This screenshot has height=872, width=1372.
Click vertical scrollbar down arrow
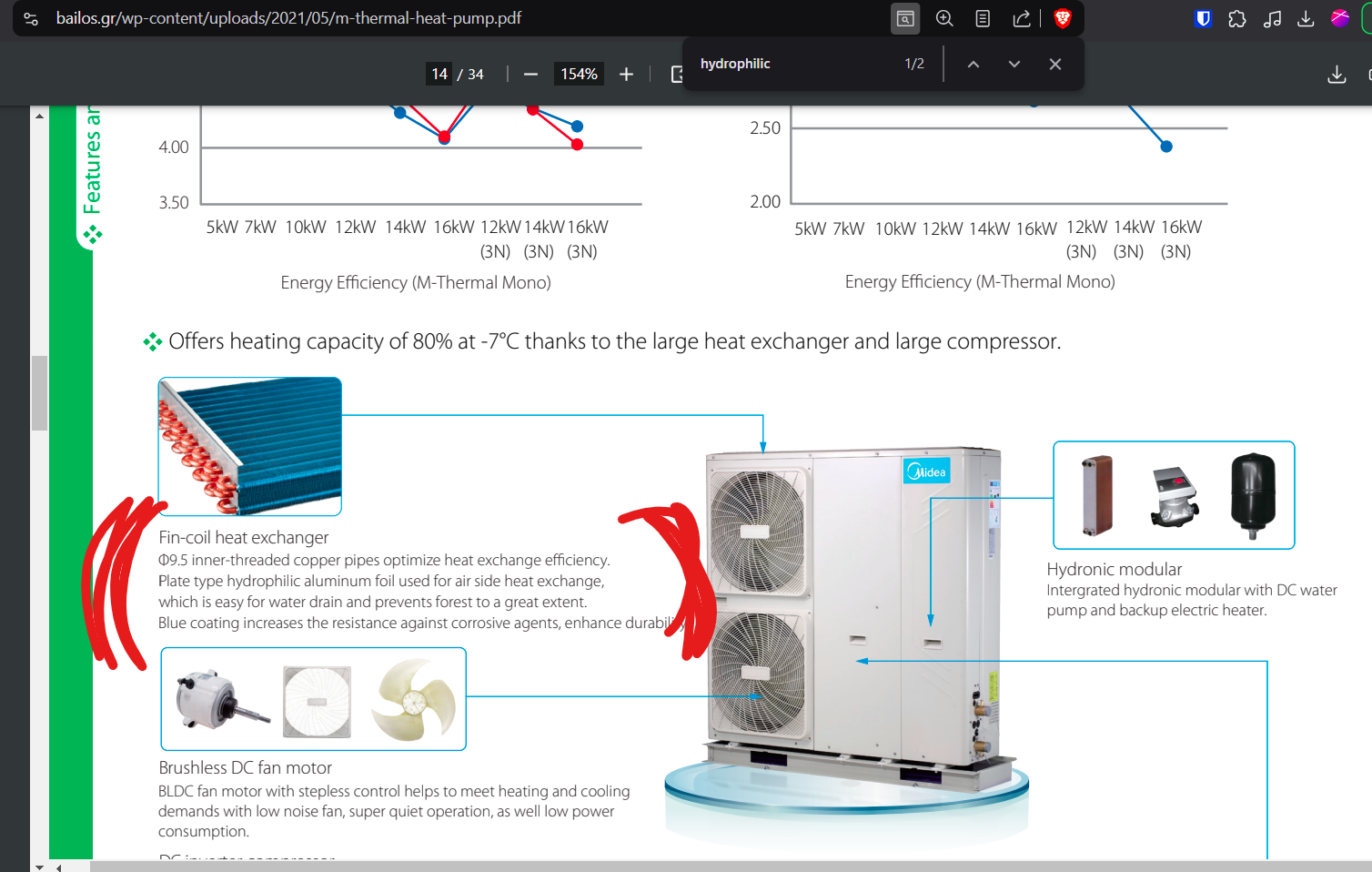(39, 866)
